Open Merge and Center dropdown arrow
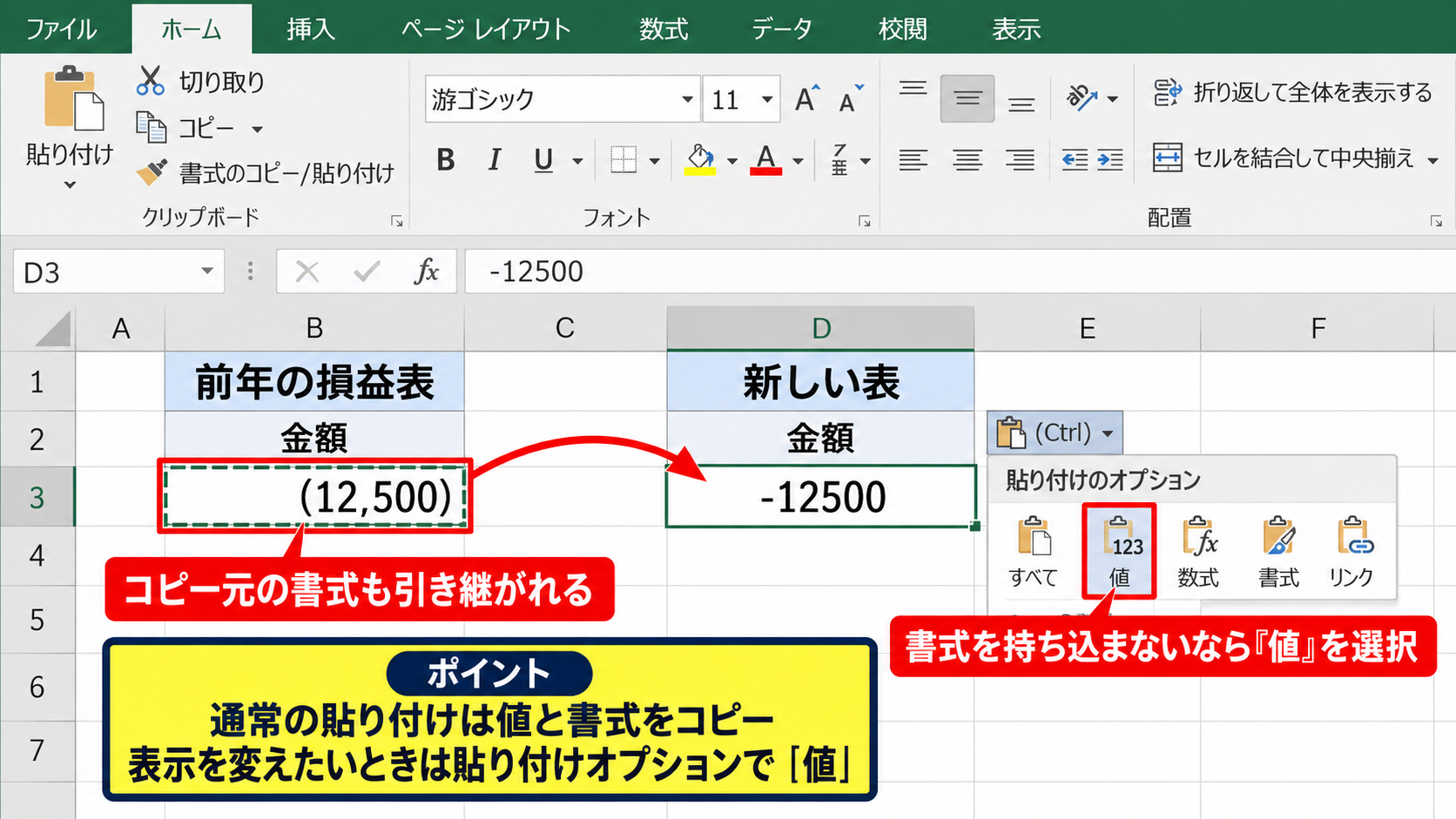1456x819 pixels. [1432, 160]
